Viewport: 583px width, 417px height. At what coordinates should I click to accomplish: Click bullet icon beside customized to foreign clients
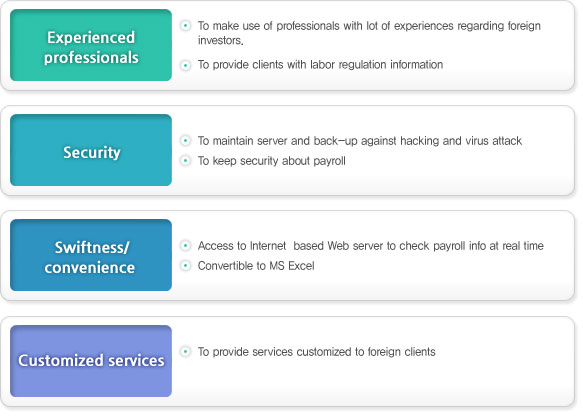[185, 351]
